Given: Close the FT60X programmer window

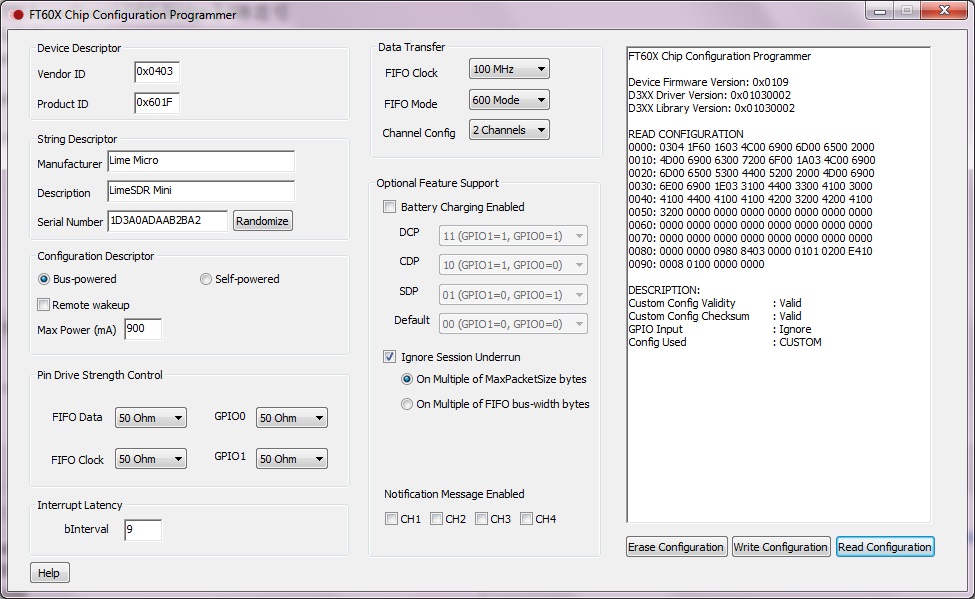Looking at the screenshot, I should tap(944, 11).
